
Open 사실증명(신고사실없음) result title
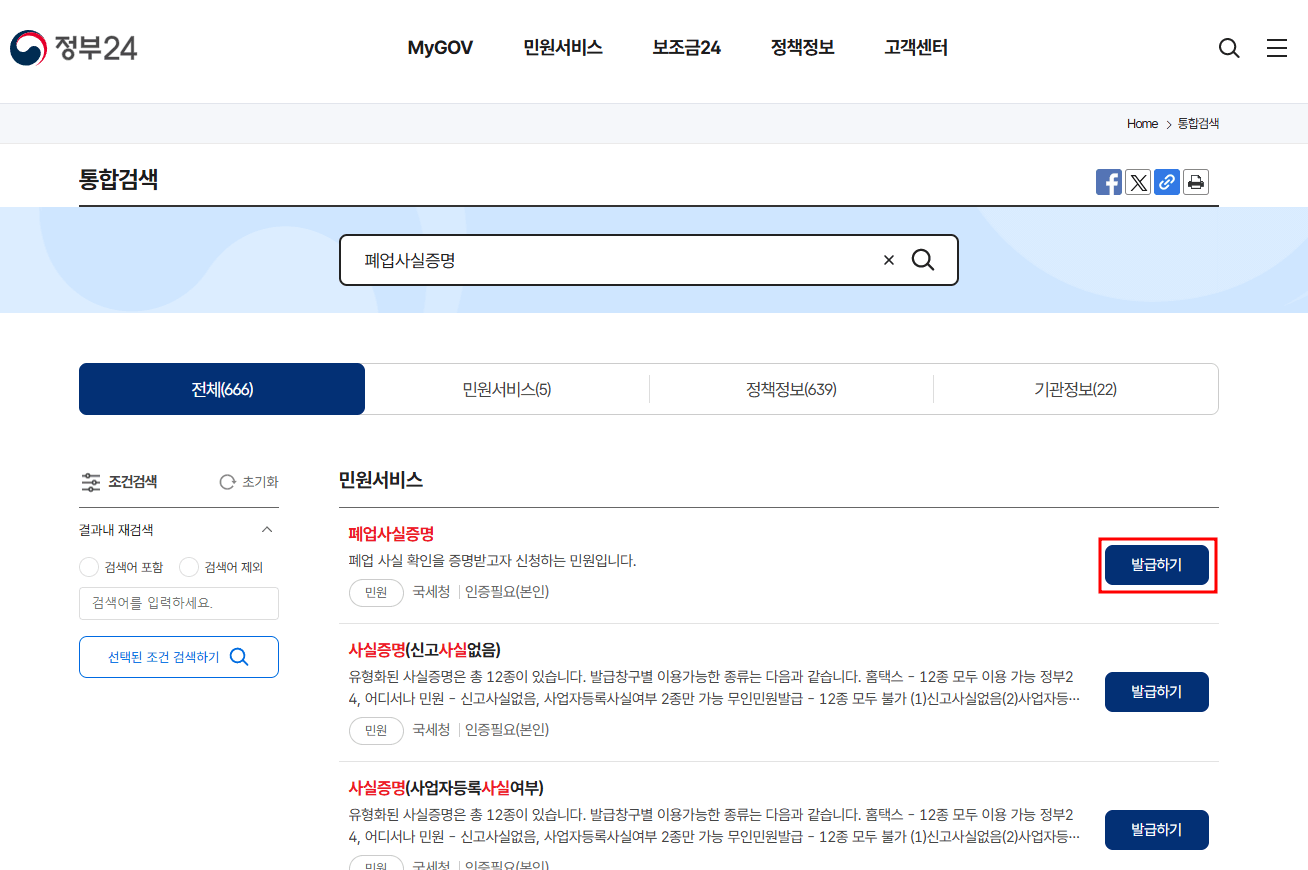425,649
